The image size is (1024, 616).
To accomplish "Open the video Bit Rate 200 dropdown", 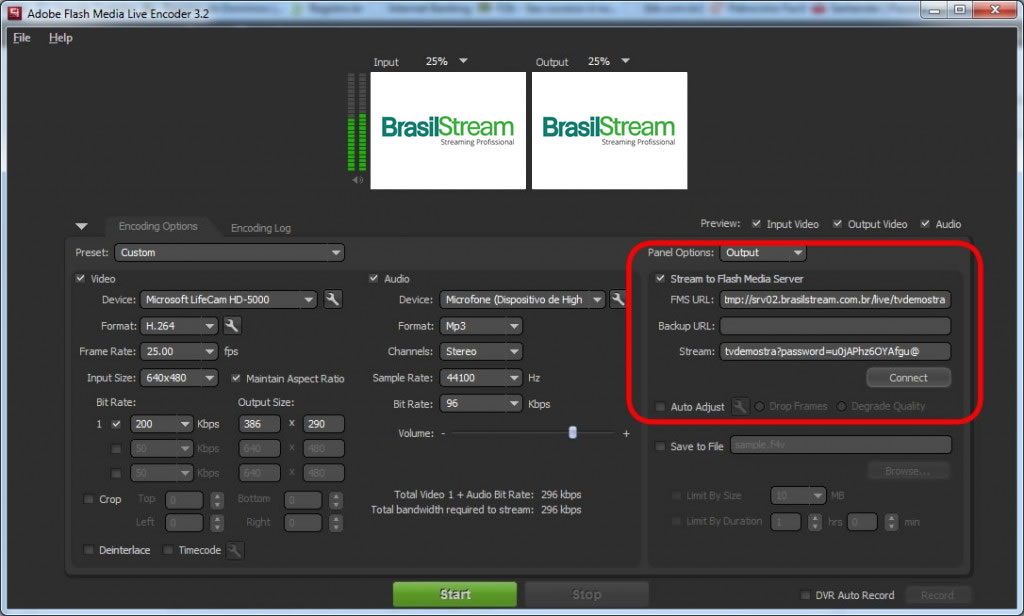I will coord(162,424).
